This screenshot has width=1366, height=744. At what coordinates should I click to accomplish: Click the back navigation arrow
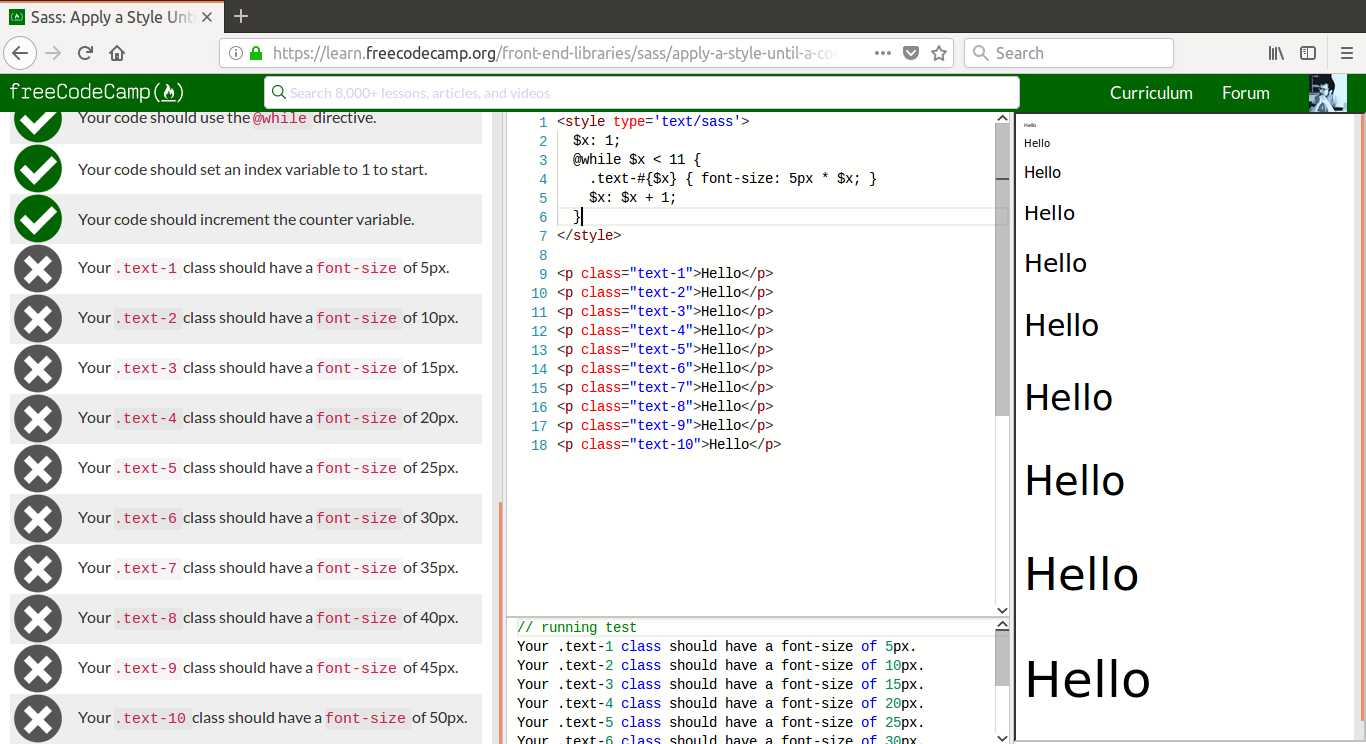coord(20,53)
